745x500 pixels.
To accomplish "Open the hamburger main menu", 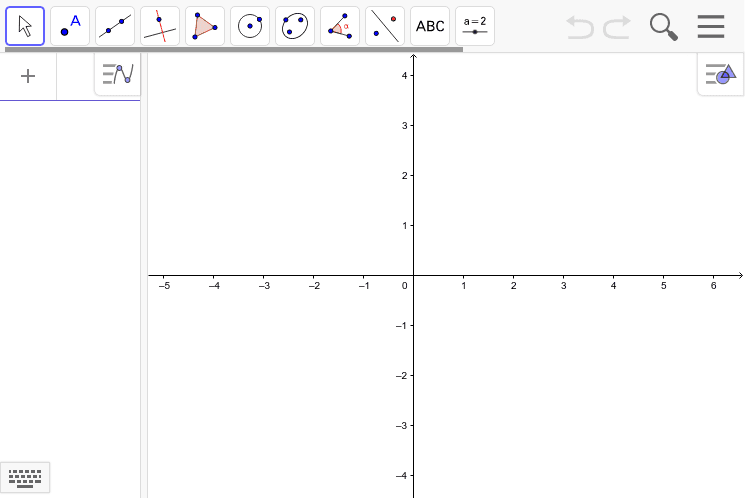I will 711,26.
